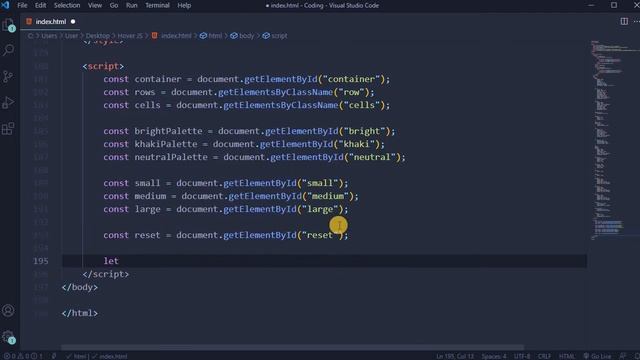Click the Go Live status bar button
Viewport: 640px width, 360px height.
click(598, 356)
